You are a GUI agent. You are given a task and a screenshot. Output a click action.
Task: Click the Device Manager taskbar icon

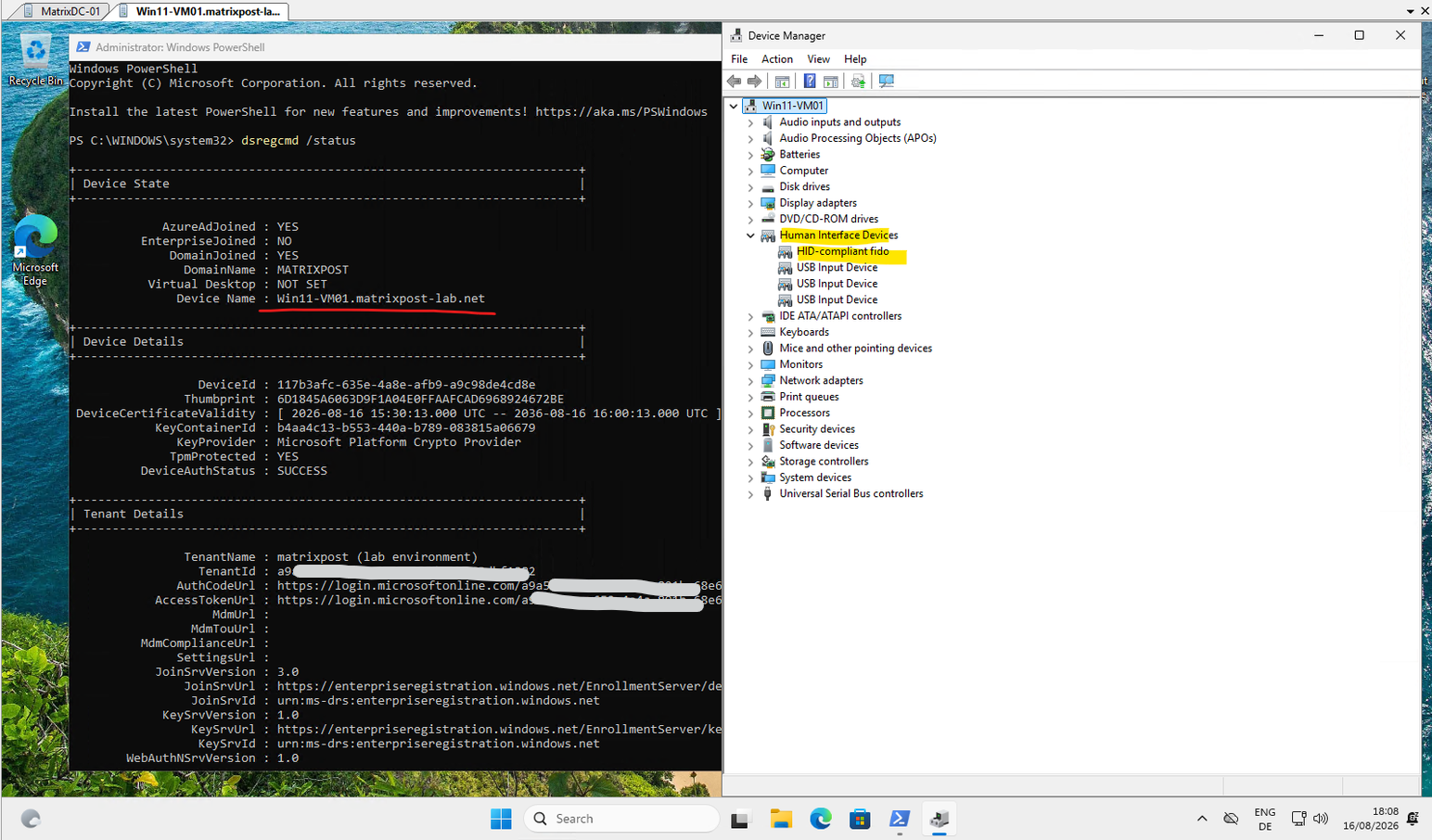point(940,819)
